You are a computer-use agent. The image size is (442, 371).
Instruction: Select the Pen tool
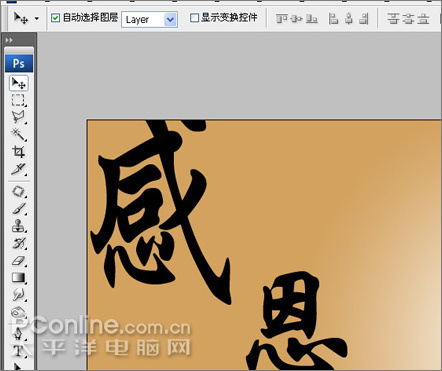point(18,333)
